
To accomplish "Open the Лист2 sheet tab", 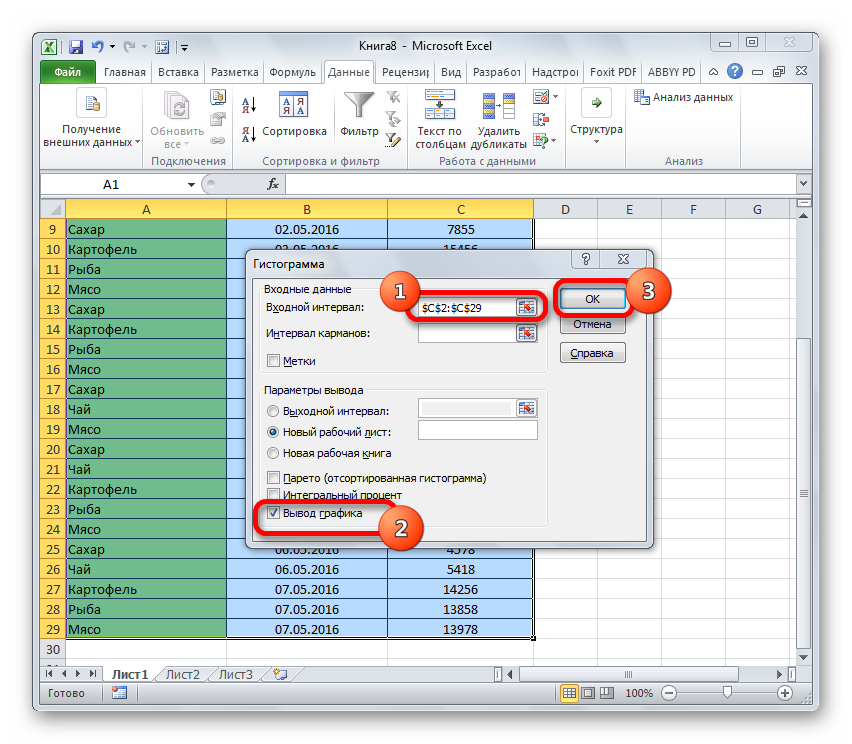I will [x=183, y=674].
